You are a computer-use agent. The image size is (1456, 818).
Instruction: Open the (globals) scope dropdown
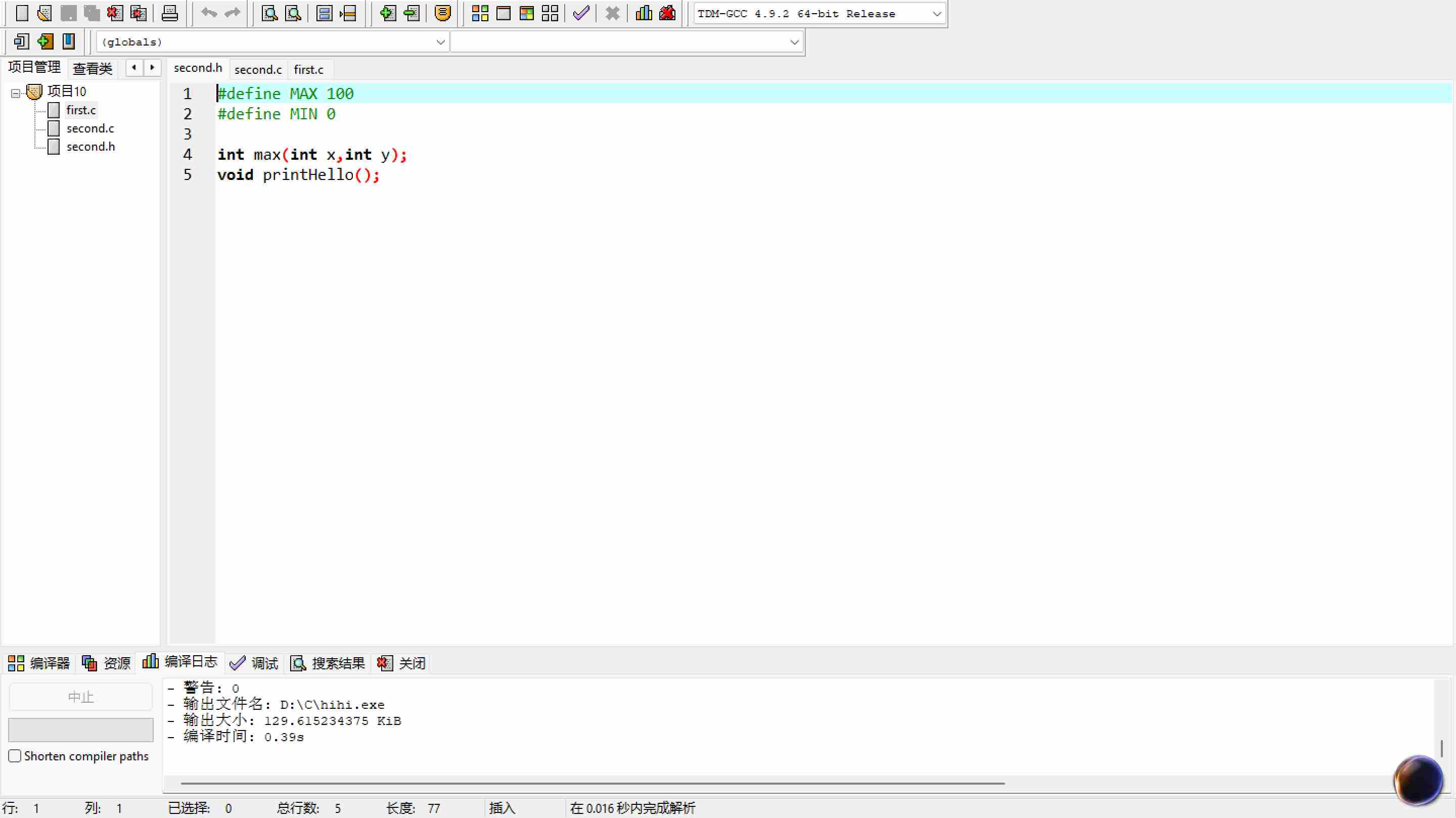tap(440, 42)
